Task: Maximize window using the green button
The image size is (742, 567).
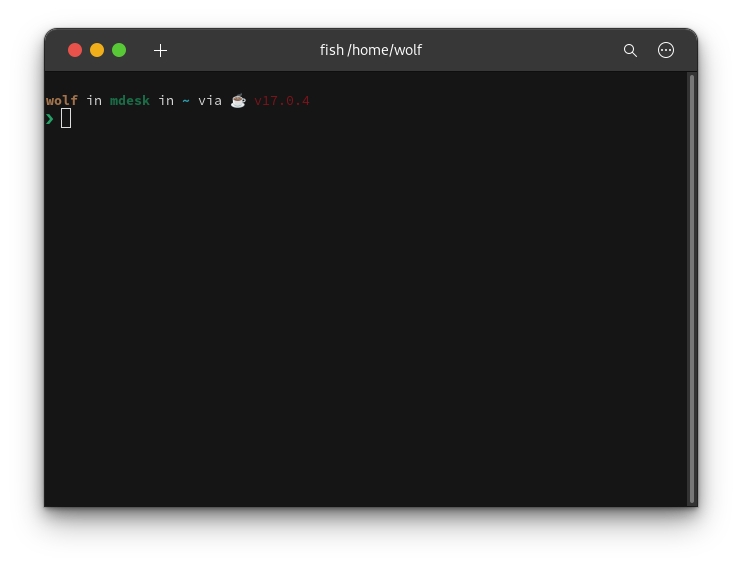Action: (x=119, y=50)
